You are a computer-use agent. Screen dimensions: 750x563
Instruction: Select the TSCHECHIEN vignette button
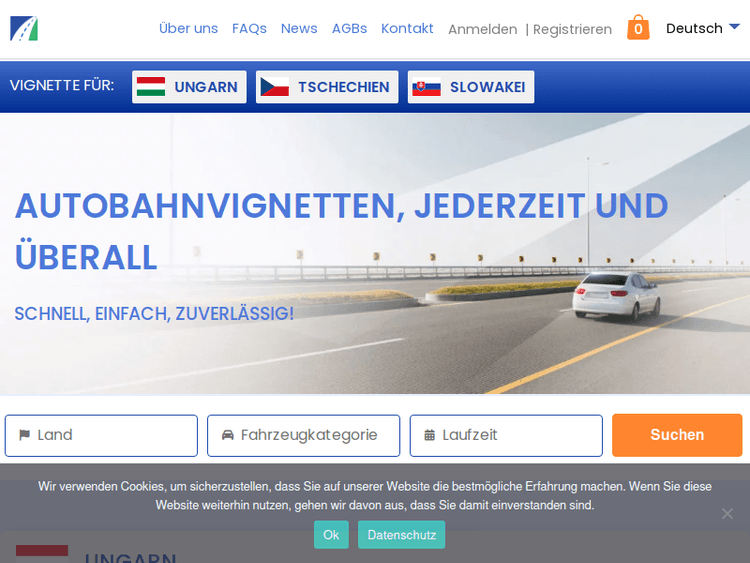(x=327, y=87)
